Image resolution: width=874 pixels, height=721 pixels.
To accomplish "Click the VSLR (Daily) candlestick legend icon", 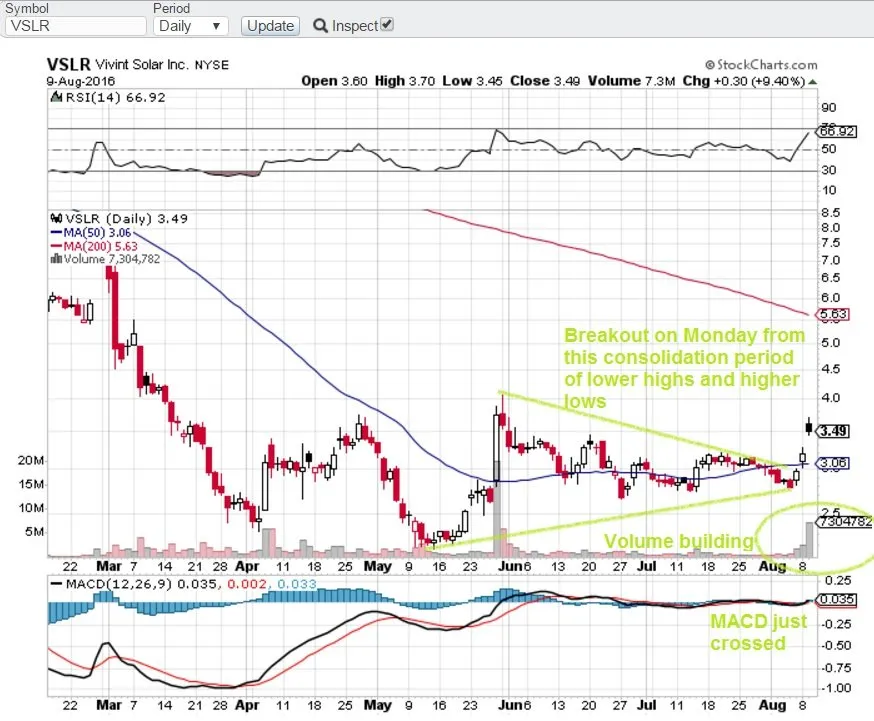I will [56, 218].
